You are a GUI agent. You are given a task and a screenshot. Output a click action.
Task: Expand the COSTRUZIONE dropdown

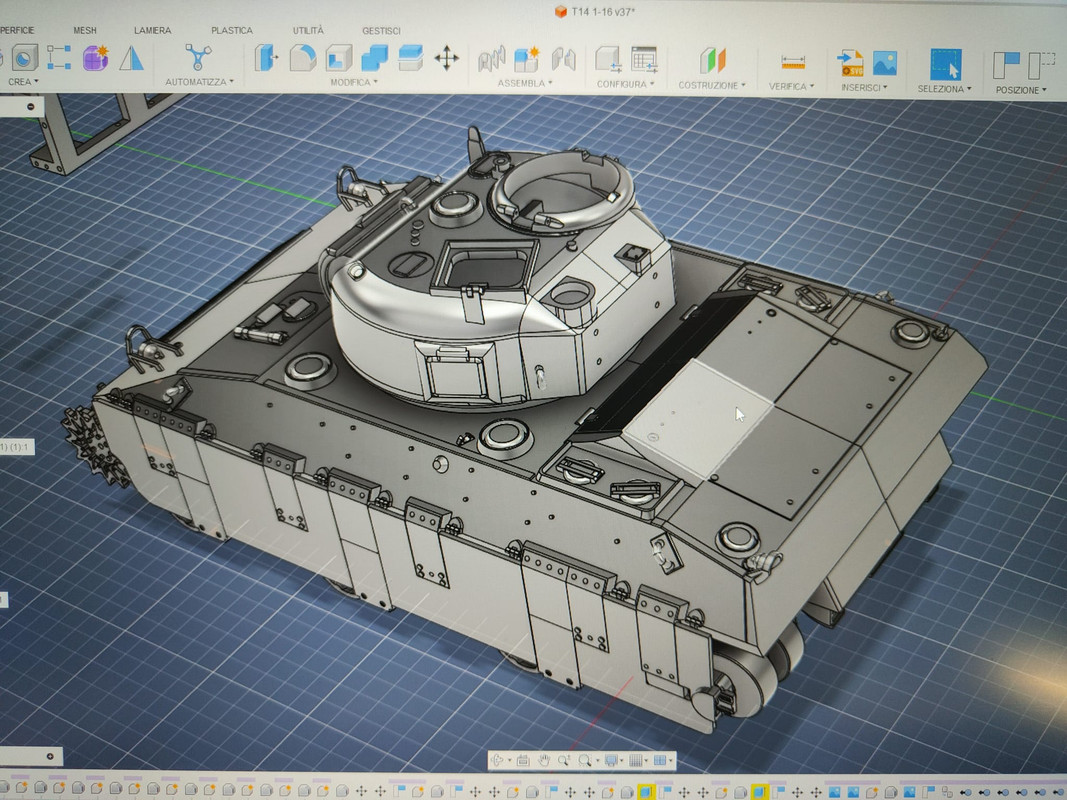[x=712, y=86]
